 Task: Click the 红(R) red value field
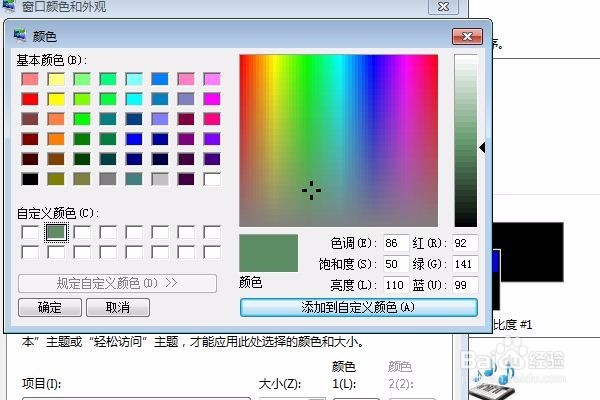click(x=465, y=243)
